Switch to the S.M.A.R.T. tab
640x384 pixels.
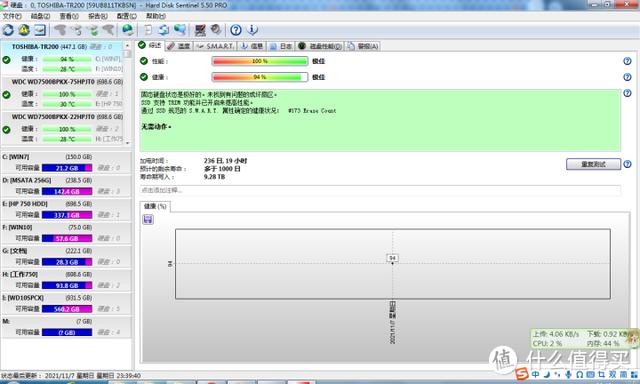pyautogui.click(x=215, y=46)
